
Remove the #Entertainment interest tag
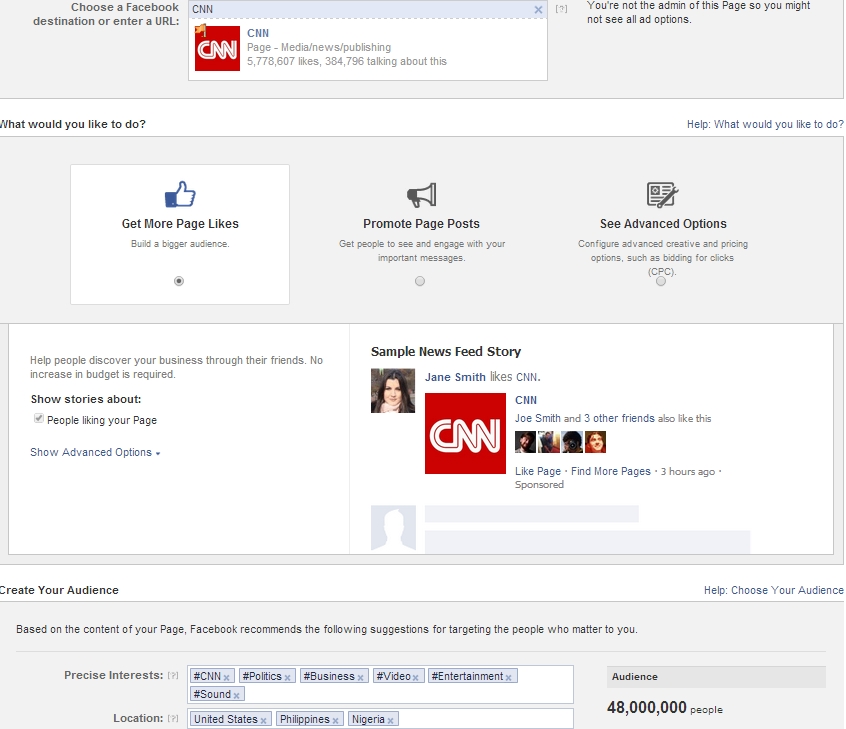(x=508, y=677)
